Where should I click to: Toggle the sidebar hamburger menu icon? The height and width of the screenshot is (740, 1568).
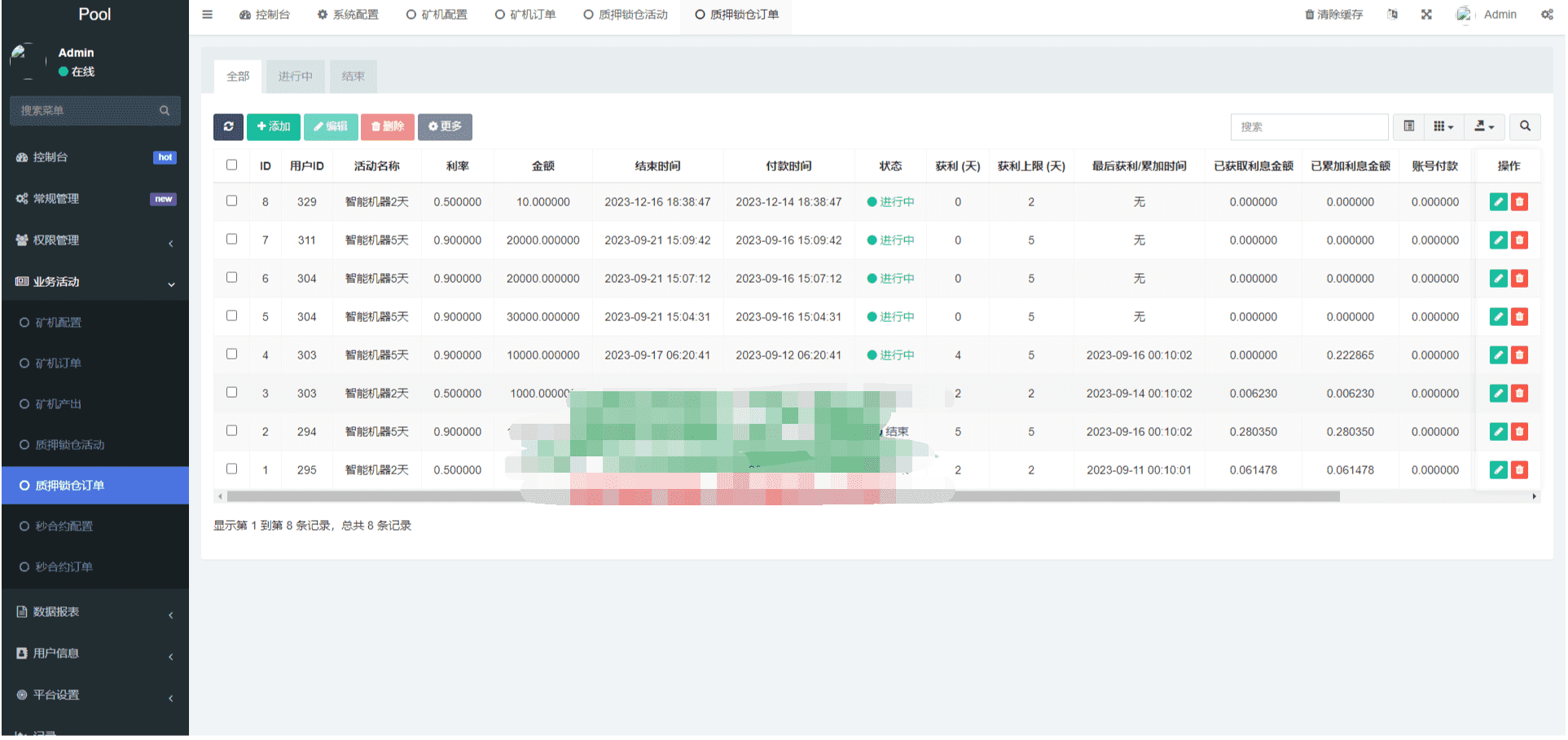click(x=208, y=15)
